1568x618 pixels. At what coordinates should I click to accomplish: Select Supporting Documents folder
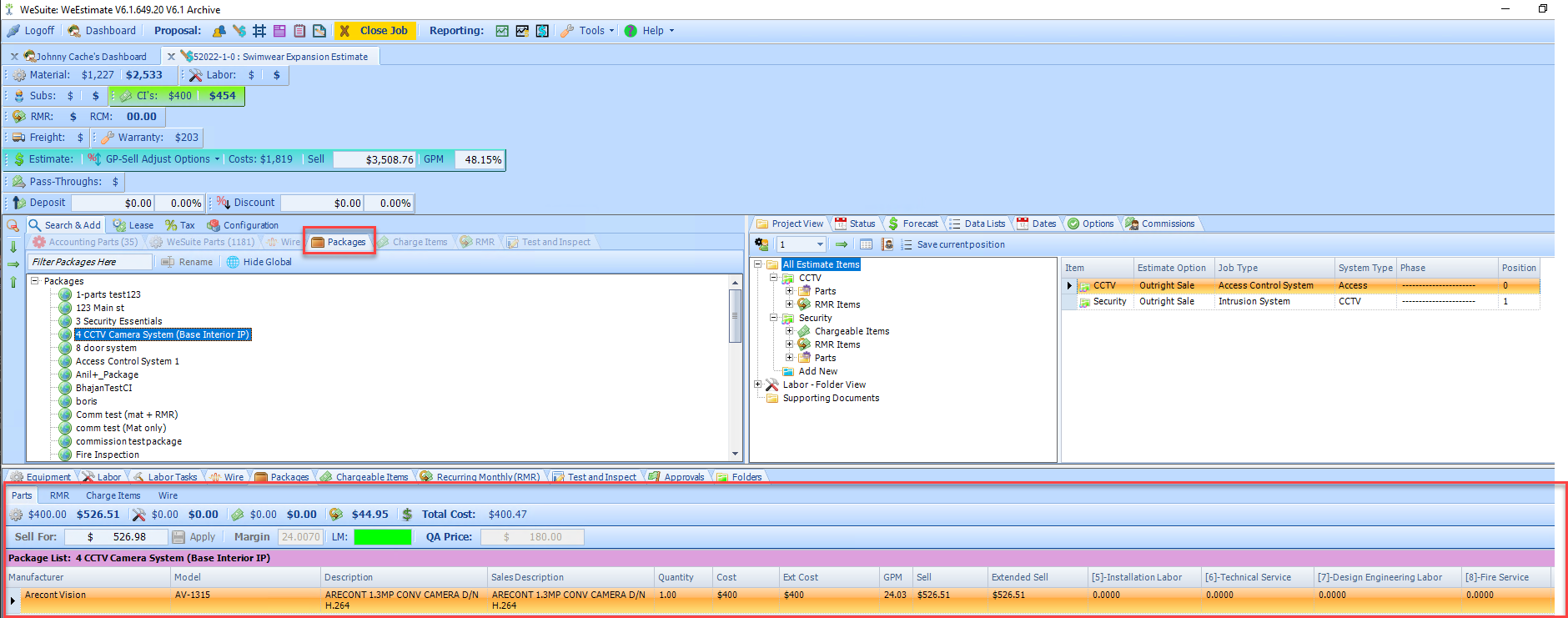[x=831, y=398]
